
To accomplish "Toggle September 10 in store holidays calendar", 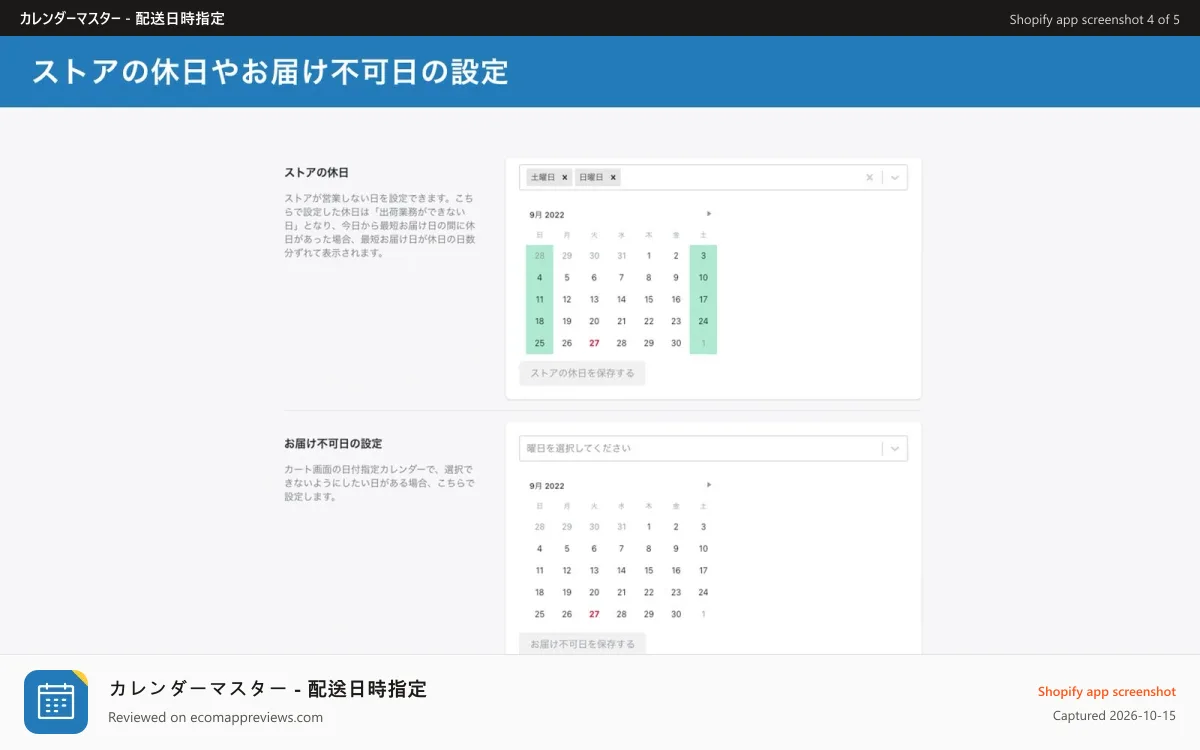I will click(x=703, y=278).
